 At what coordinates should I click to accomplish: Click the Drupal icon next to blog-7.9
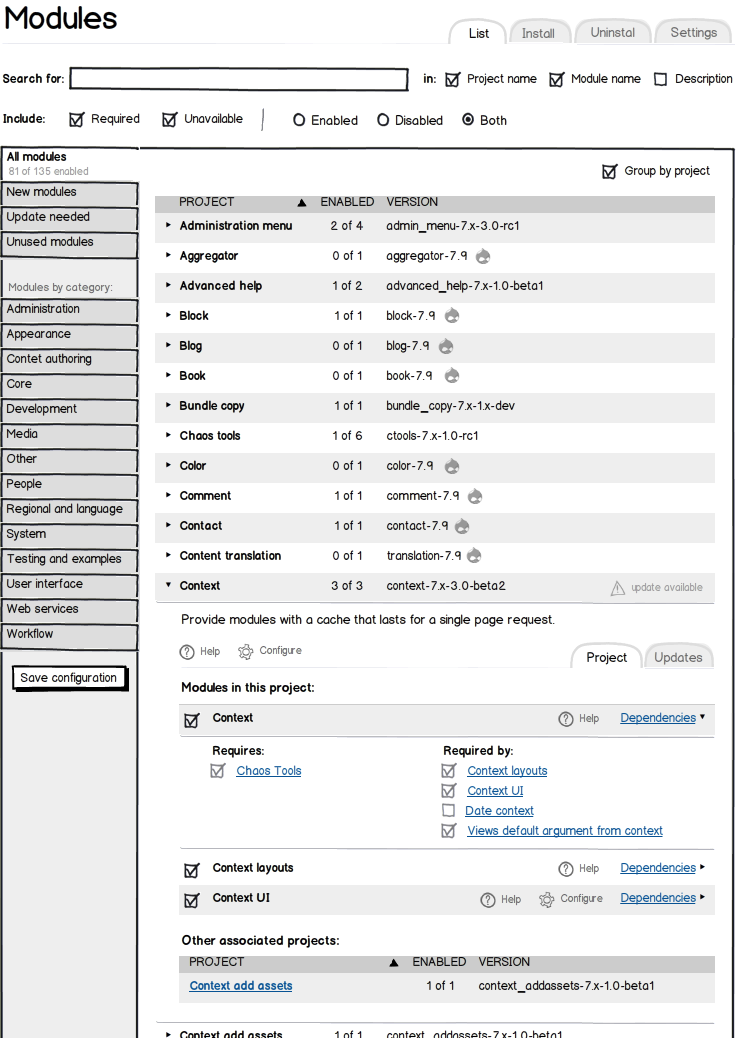coord(446,346)
